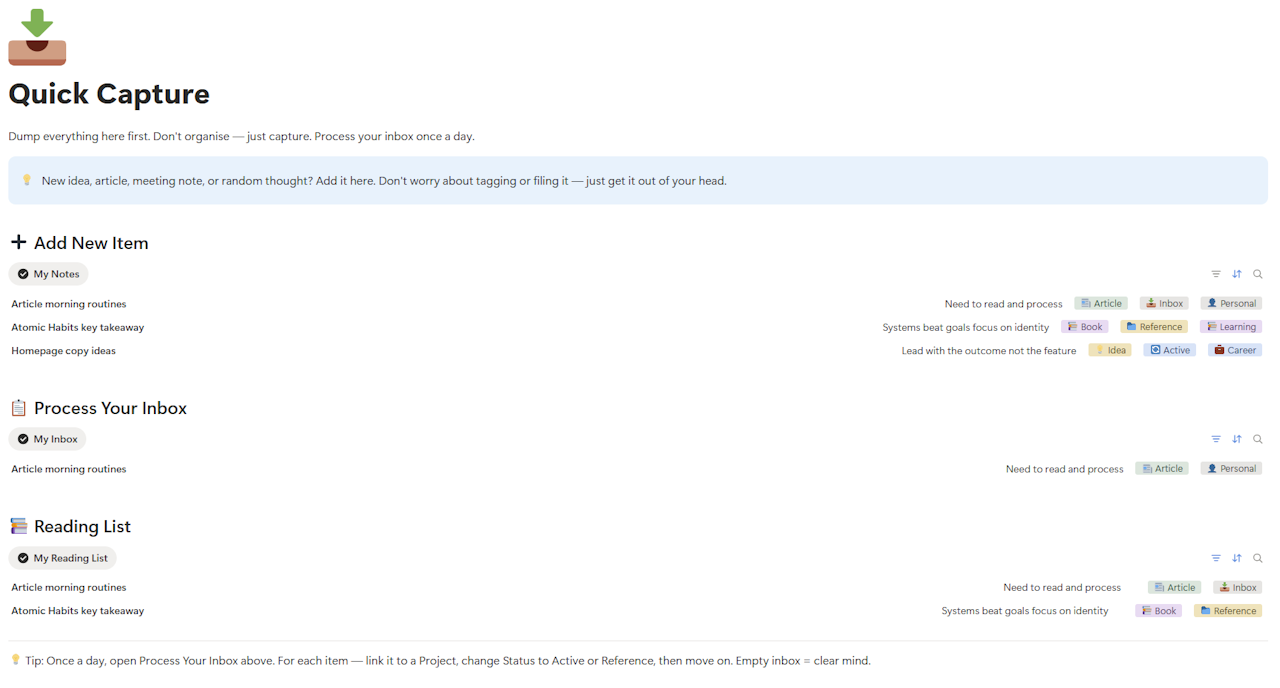This screenshot has width=1280, height=688.
Task: Open Atomic Habits key takeaway in Reading List
Action: (x=78, y=611)
